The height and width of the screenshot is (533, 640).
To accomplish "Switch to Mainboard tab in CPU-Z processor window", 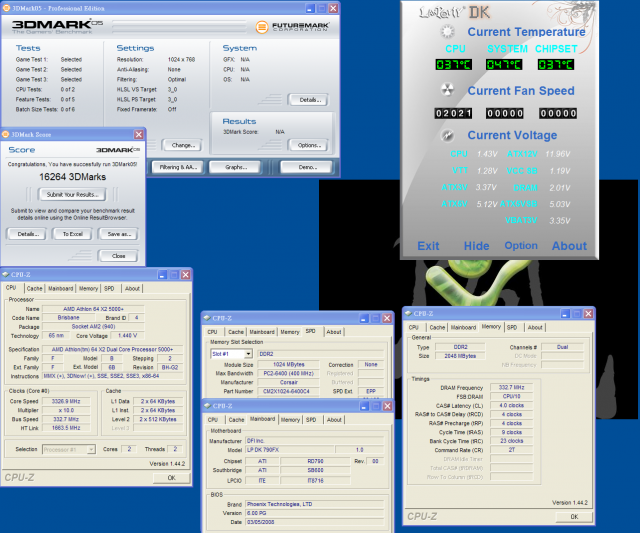I will click(60, 289).
